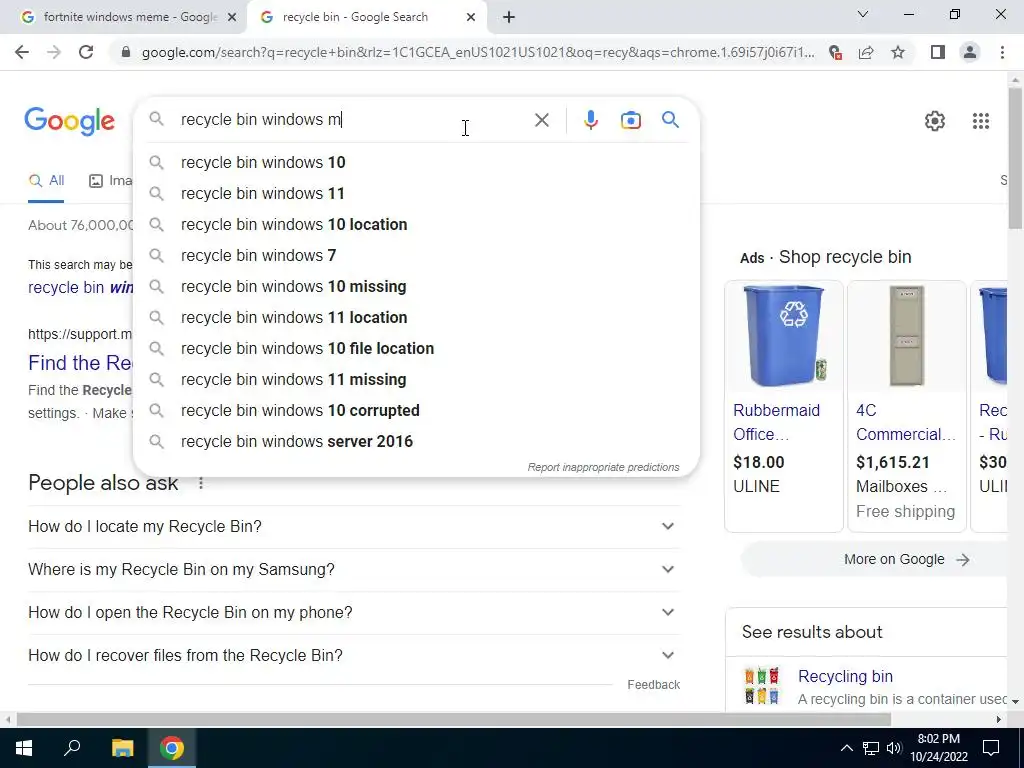Click the 4C mailbox product image
Viewport: 1024px width, 768px height.
pyautogui.click(x=906, y=336)
